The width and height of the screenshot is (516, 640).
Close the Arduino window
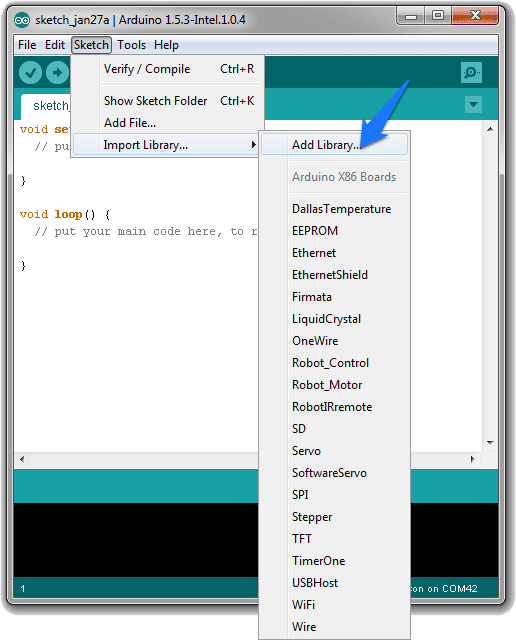pos(475,17)
